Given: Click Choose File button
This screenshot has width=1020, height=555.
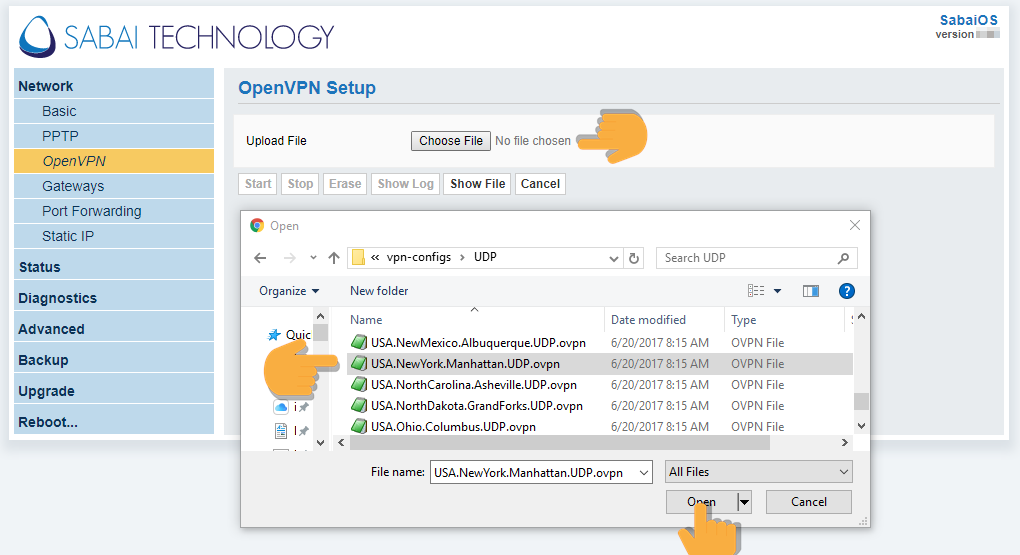Looking at the screenshot, I should [451, 141].
